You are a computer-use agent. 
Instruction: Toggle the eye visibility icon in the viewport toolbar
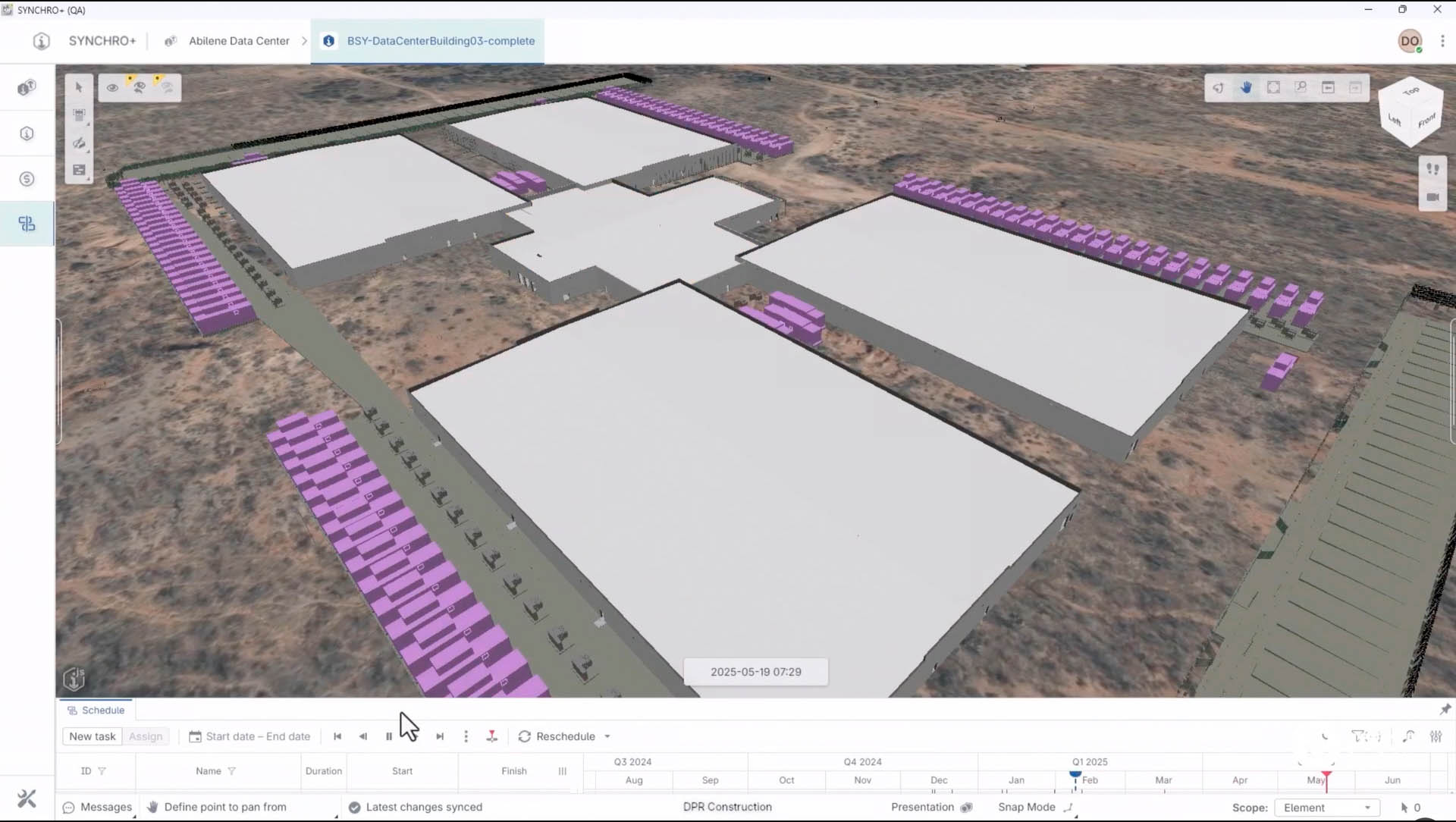click(x=112, y=88)
